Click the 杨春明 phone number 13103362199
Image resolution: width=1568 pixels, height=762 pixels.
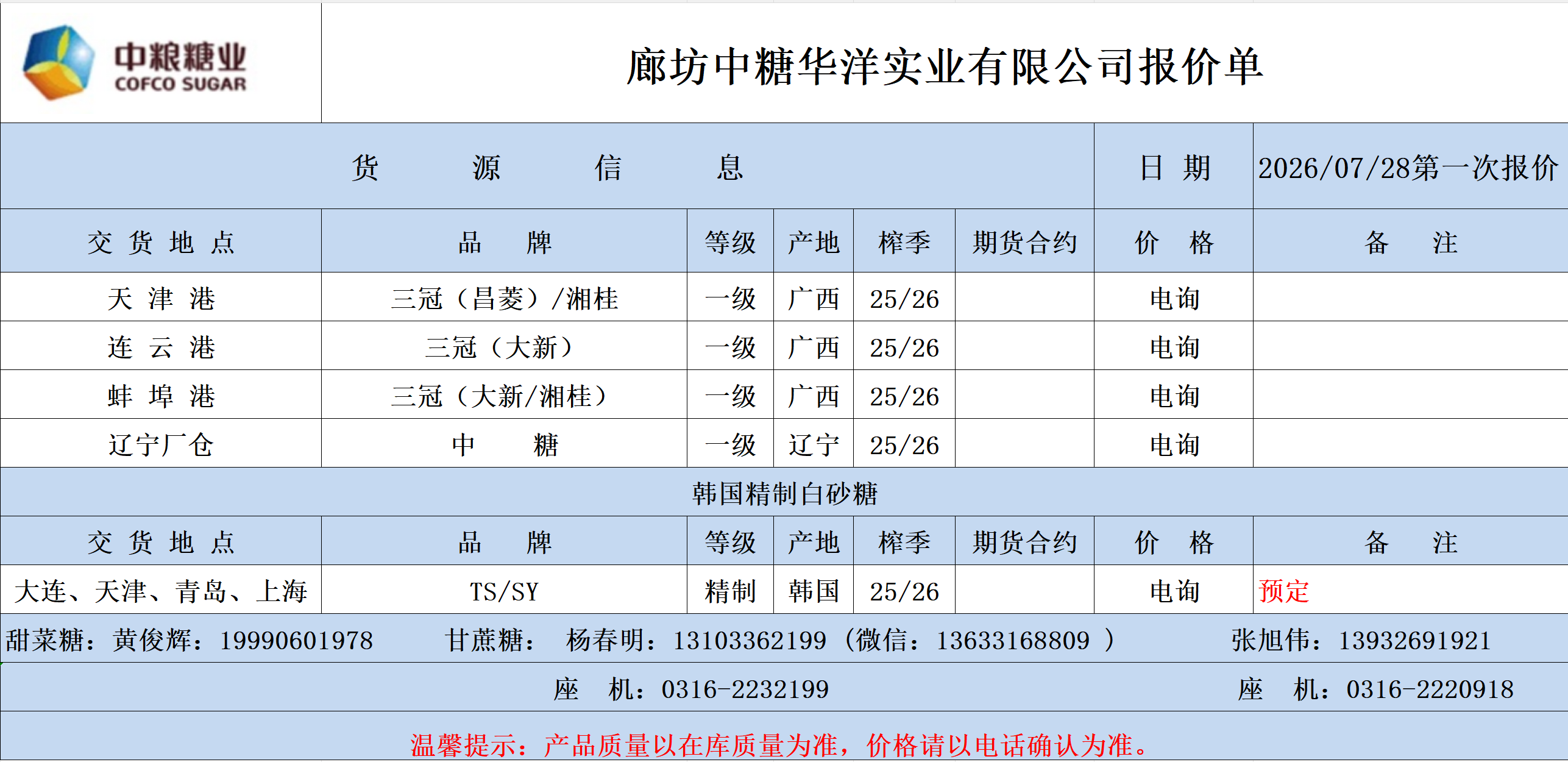pyautogui.click(x=750, y=640)
